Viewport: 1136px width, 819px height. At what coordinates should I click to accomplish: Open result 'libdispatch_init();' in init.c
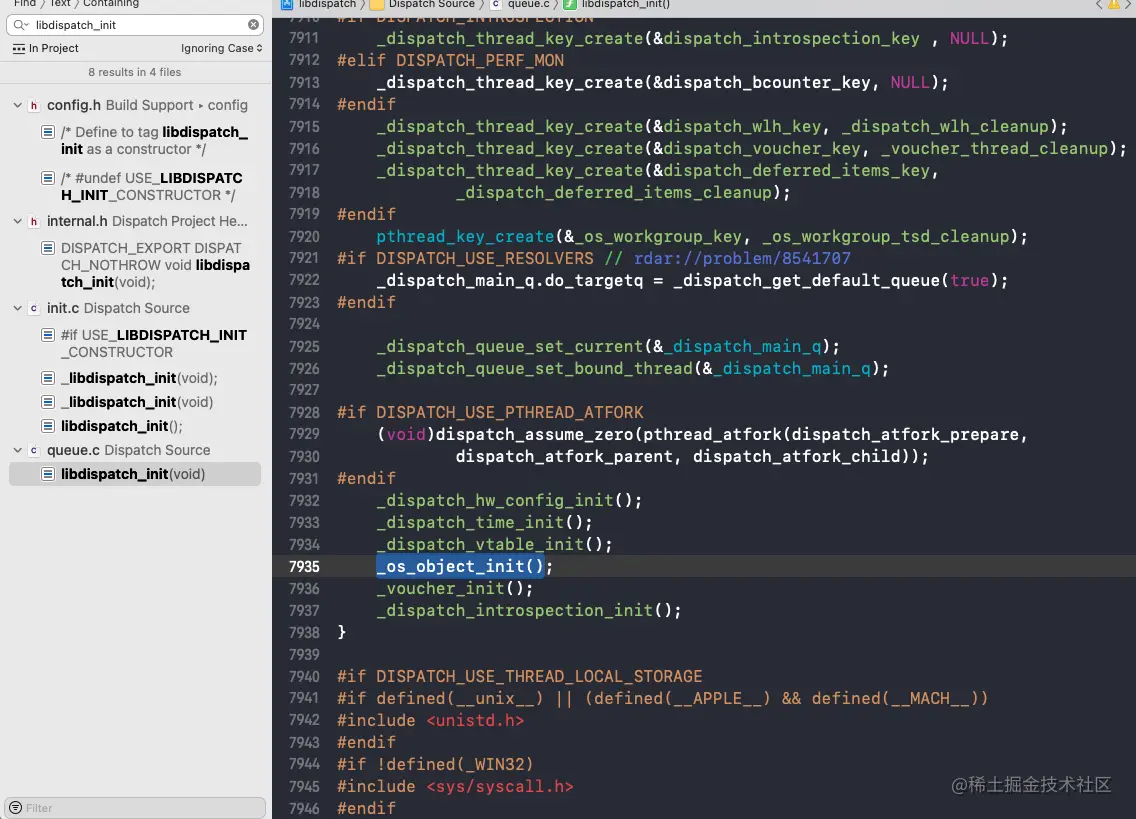click(122, 426)
